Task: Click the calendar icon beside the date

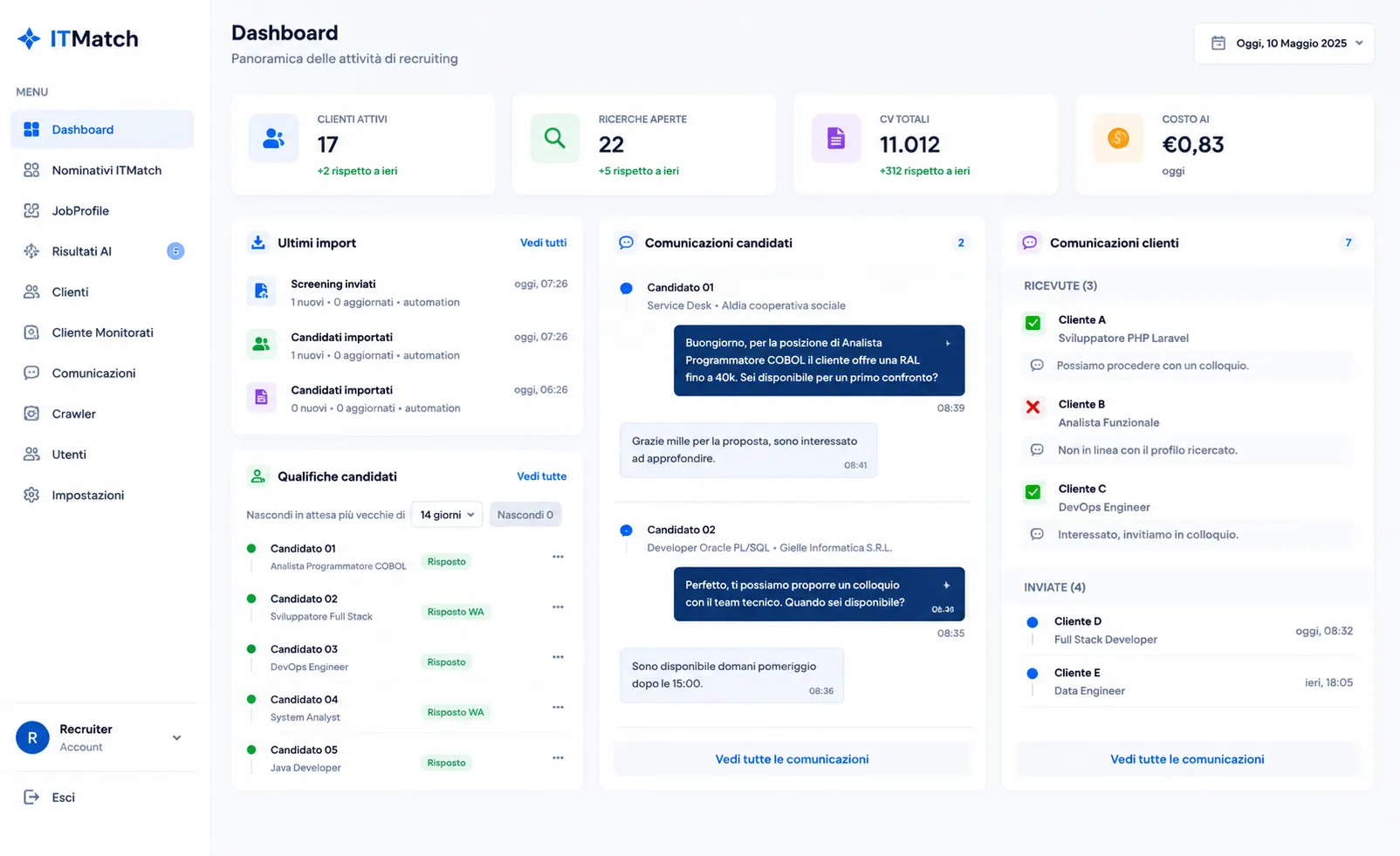Action: point(1218,43)
